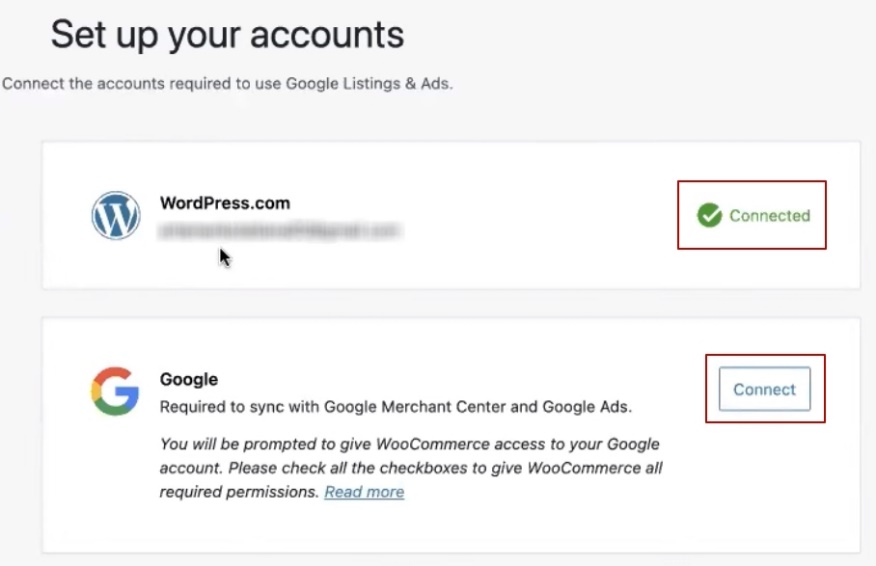Open the Read more link
Screen dimensions: 876x566
(364, 492)
